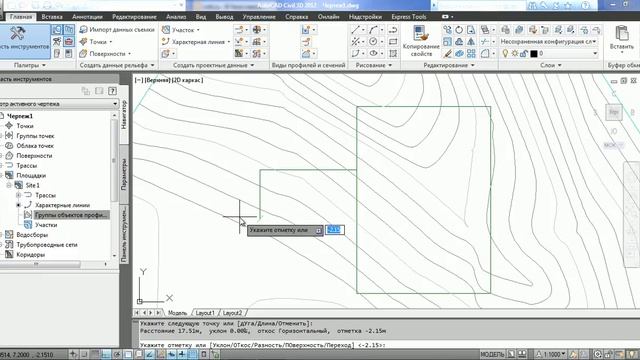Click Вставить (Paste) button

click(x=622, y=40)
